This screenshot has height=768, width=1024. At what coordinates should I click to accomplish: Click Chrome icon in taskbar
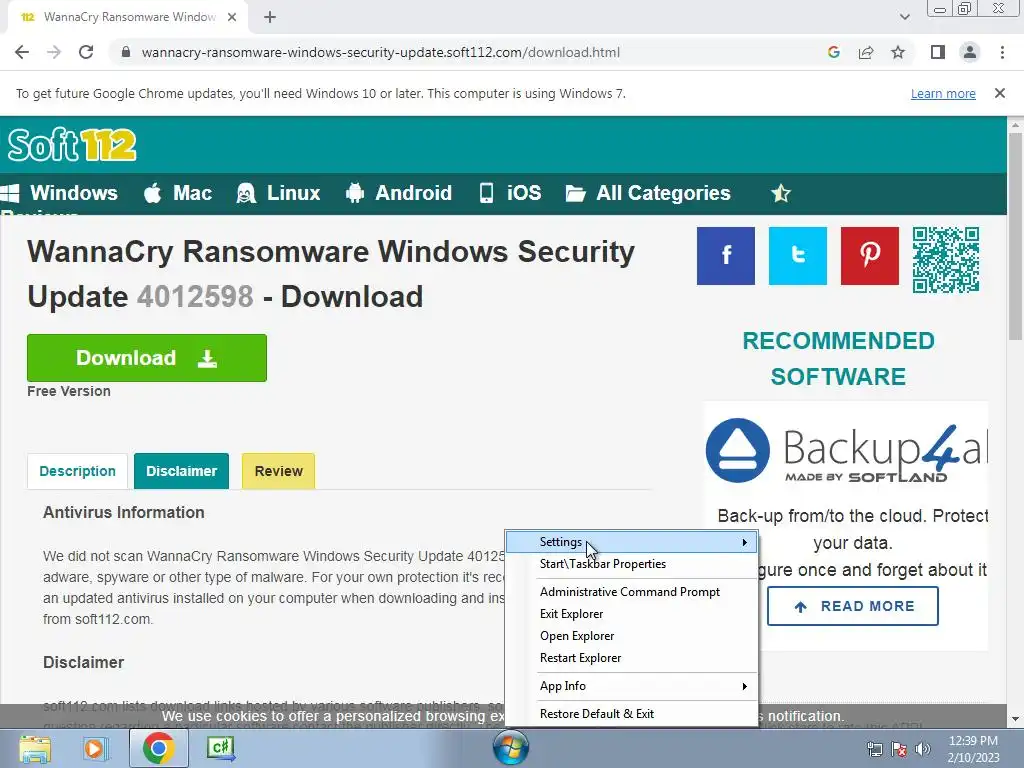(159, 748)
